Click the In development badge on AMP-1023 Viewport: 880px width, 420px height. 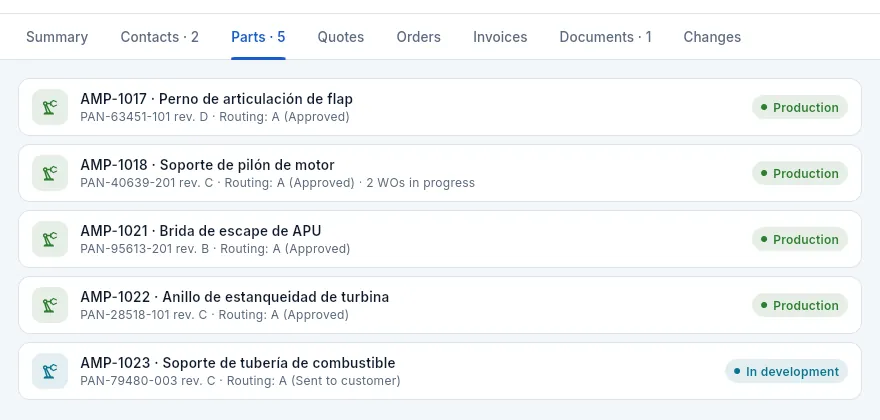786,371
